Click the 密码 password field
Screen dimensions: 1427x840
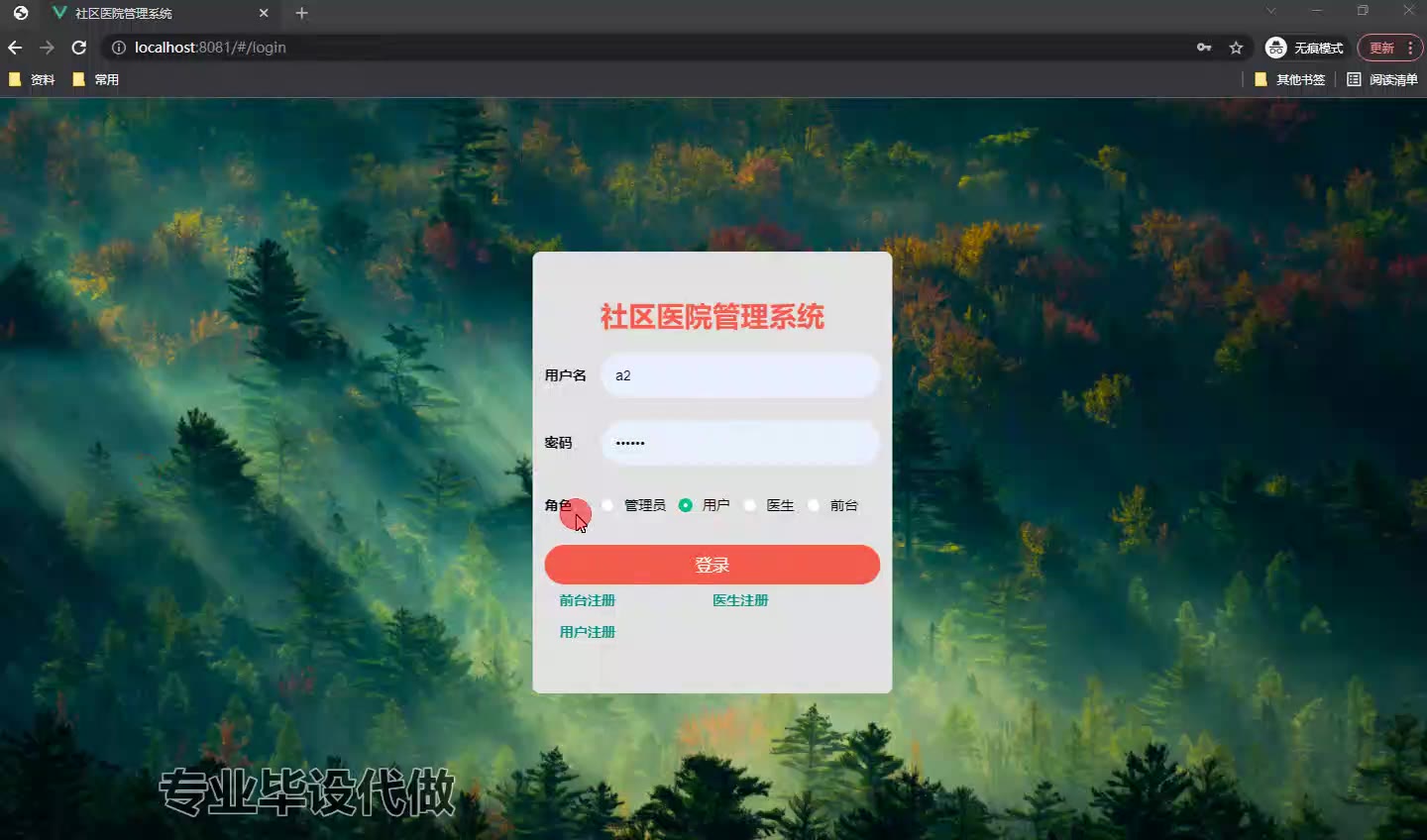(x=740, y=443)
